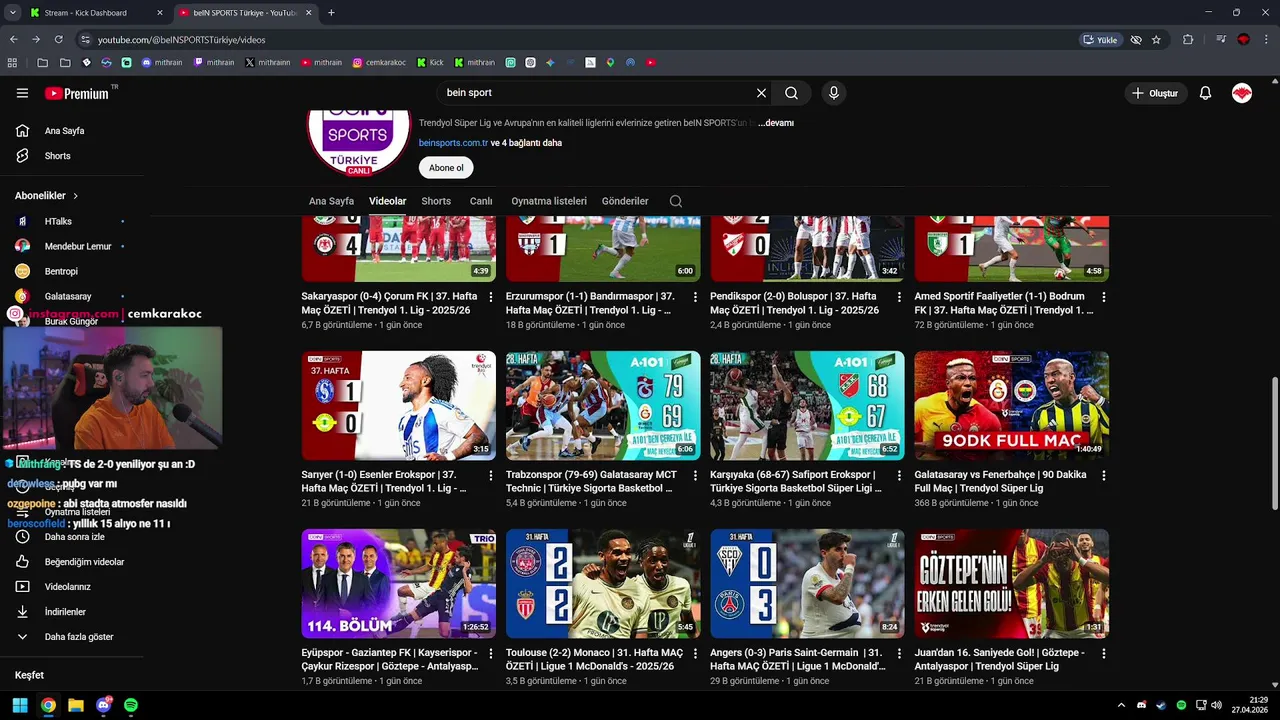Open the Oynatma listeleri channel tab
This screenshot has width=1280, height=720.
[549, 201]
